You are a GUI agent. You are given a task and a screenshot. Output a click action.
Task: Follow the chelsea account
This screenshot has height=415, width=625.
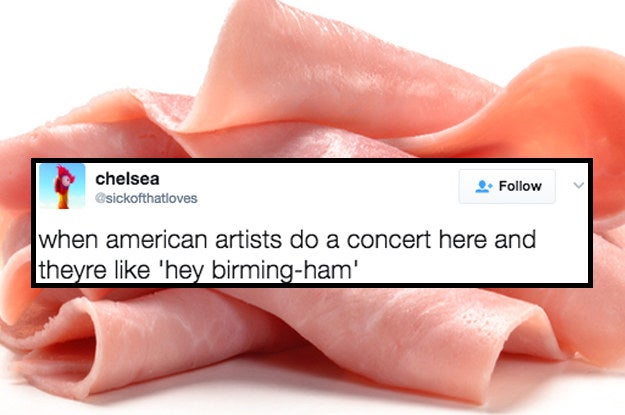(507, 186)
